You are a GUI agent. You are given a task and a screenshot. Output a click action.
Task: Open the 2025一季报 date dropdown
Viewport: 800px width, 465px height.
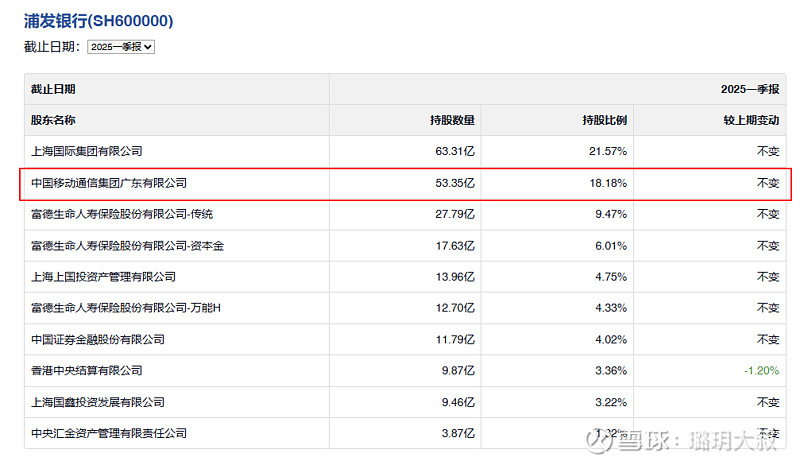point(121,47)
